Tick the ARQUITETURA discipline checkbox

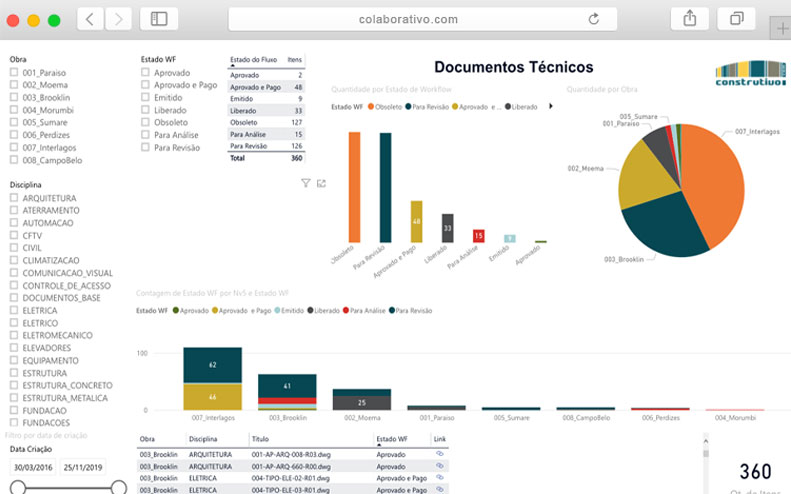[x=14, y=198]
